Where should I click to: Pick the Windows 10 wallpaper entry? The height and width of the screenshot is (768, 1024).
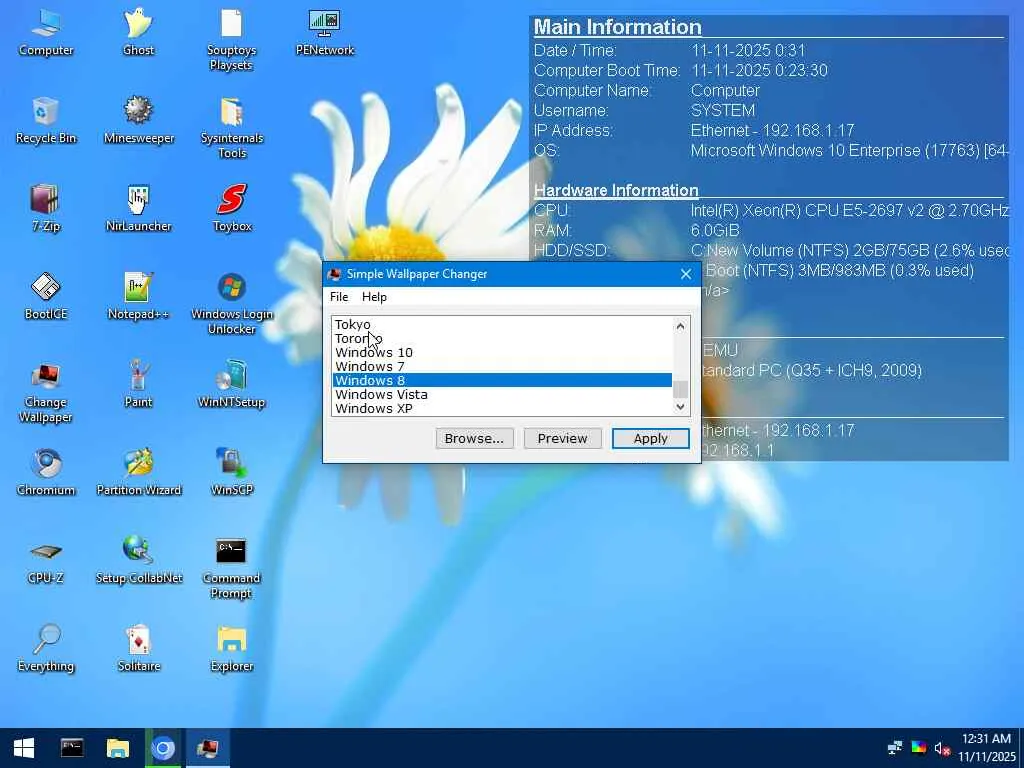click(502, 353)
